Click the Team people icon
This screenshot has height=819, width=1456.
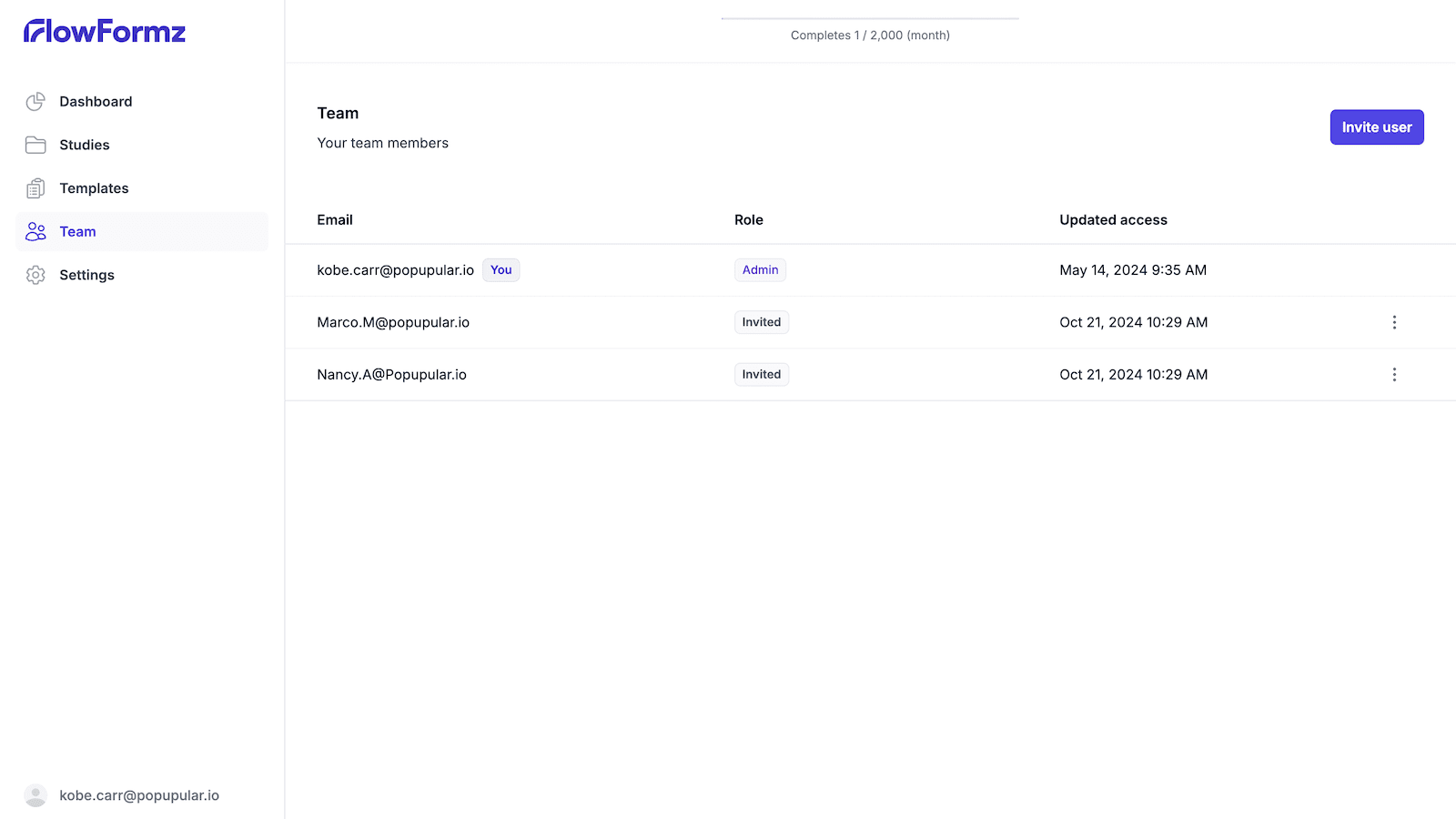35,232
